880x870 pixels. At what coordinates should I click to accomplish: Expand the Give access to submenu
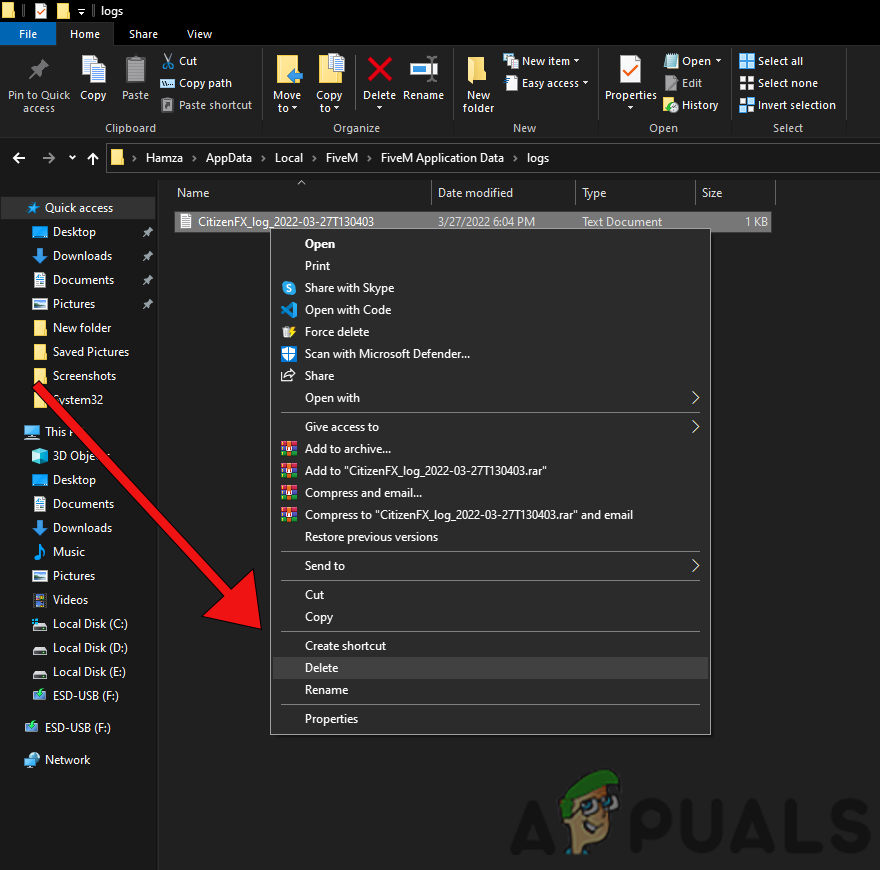coord(490,427)
